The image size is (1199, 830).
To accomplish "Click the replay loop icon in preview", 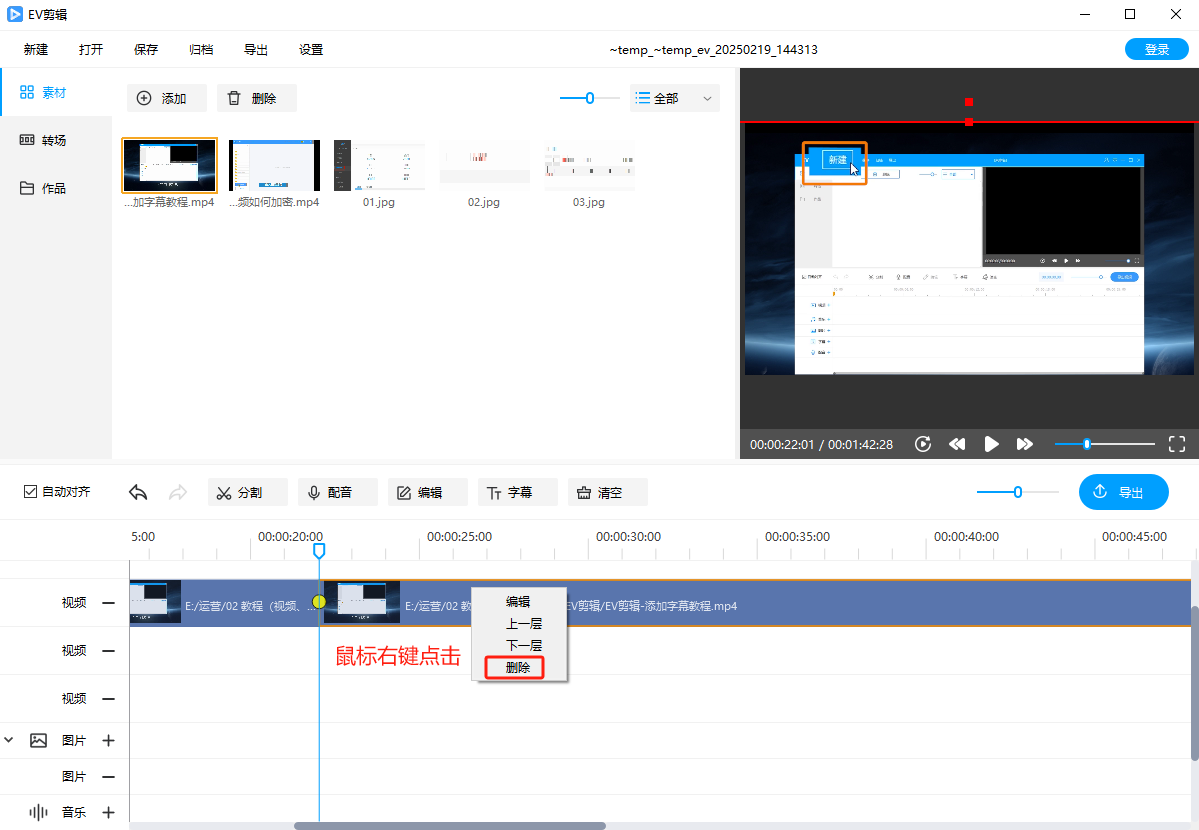I will tap(923, 444).
